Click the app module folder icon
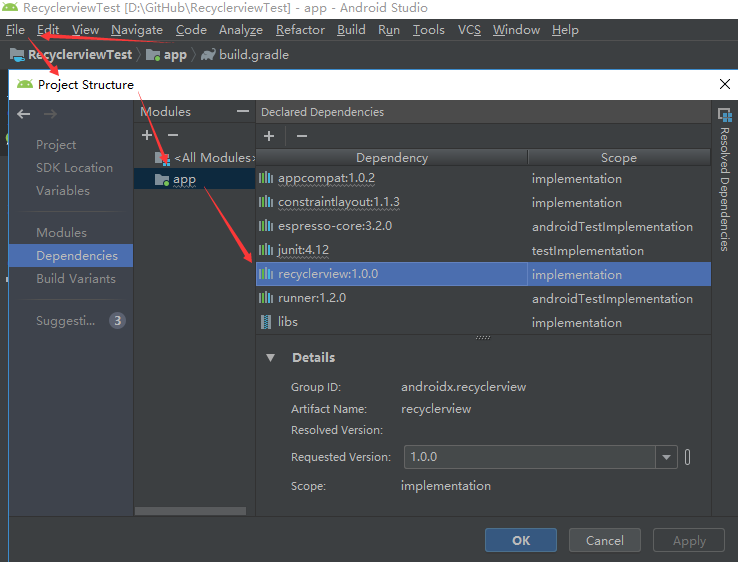This screenshot has height=562, width=738. coord(162,179)
